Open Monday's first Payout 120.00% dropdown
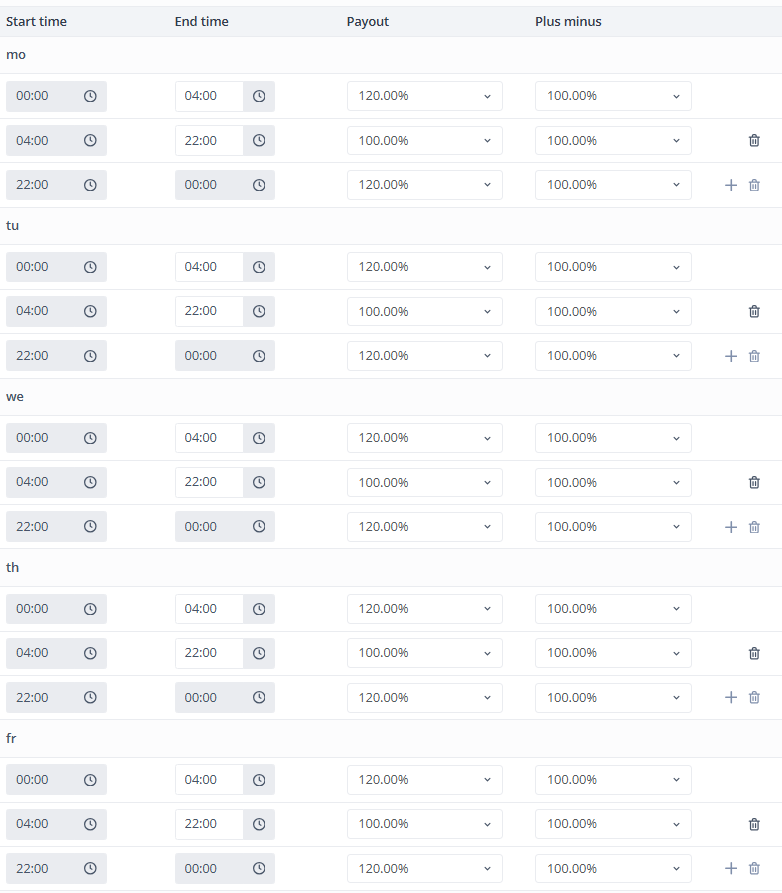This screenshot has height=893, width=782. click(425, 96)
